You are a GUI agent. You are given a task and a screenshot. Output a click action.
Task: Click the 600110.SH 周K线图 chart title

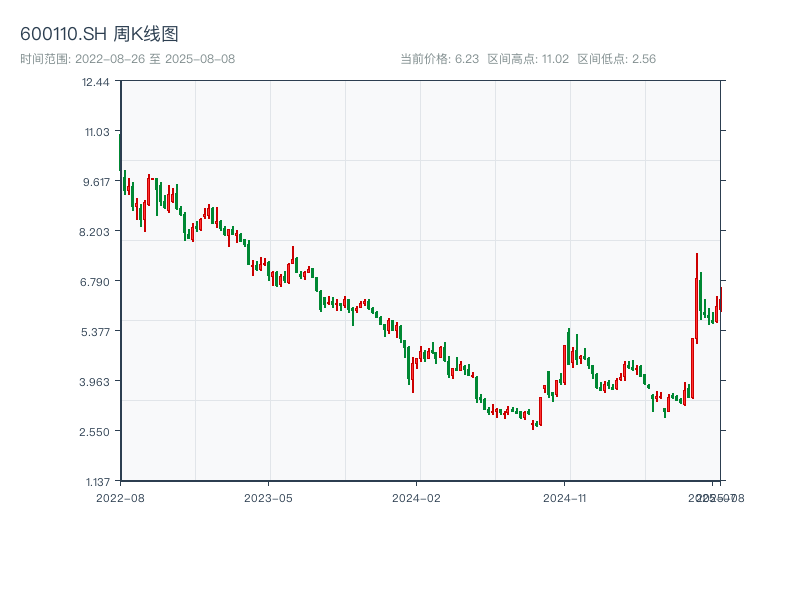click(99, 35)
